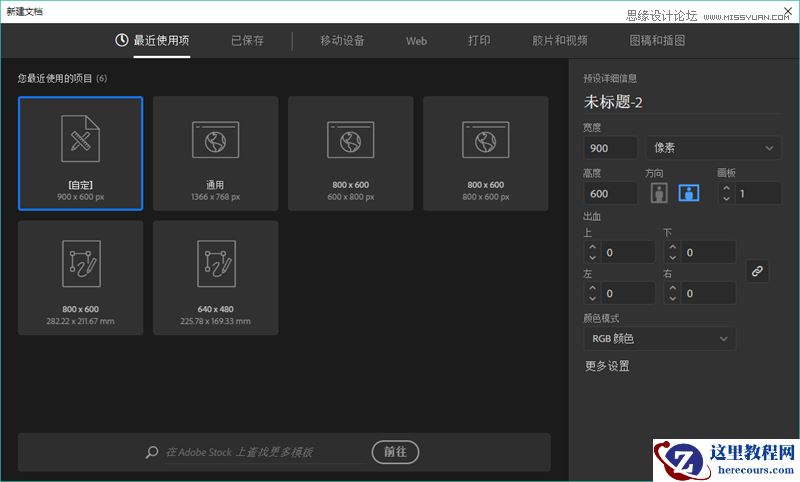Open the 已保存 tab
The height and width of the screenshot is (482, 800).
[247, 40]
